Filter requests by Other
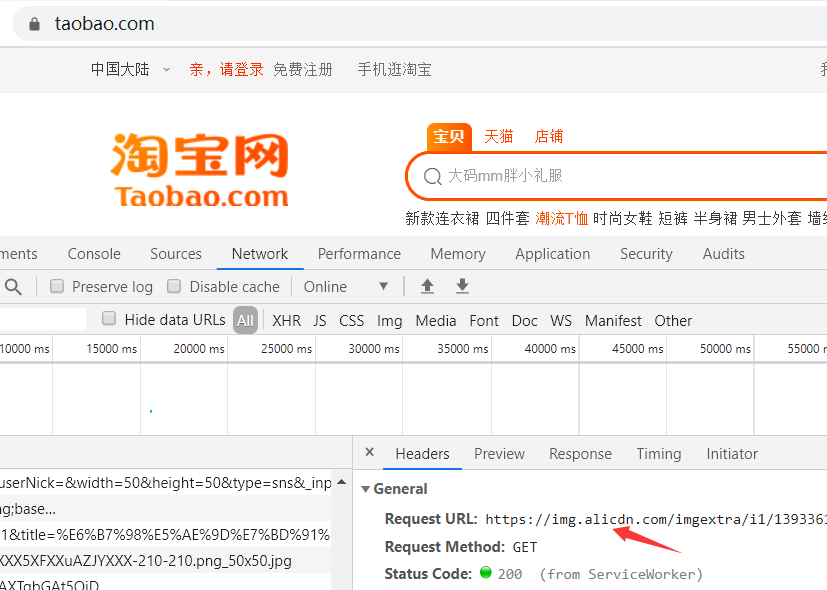This screenshot has width=827, height=590. point(673,321)
